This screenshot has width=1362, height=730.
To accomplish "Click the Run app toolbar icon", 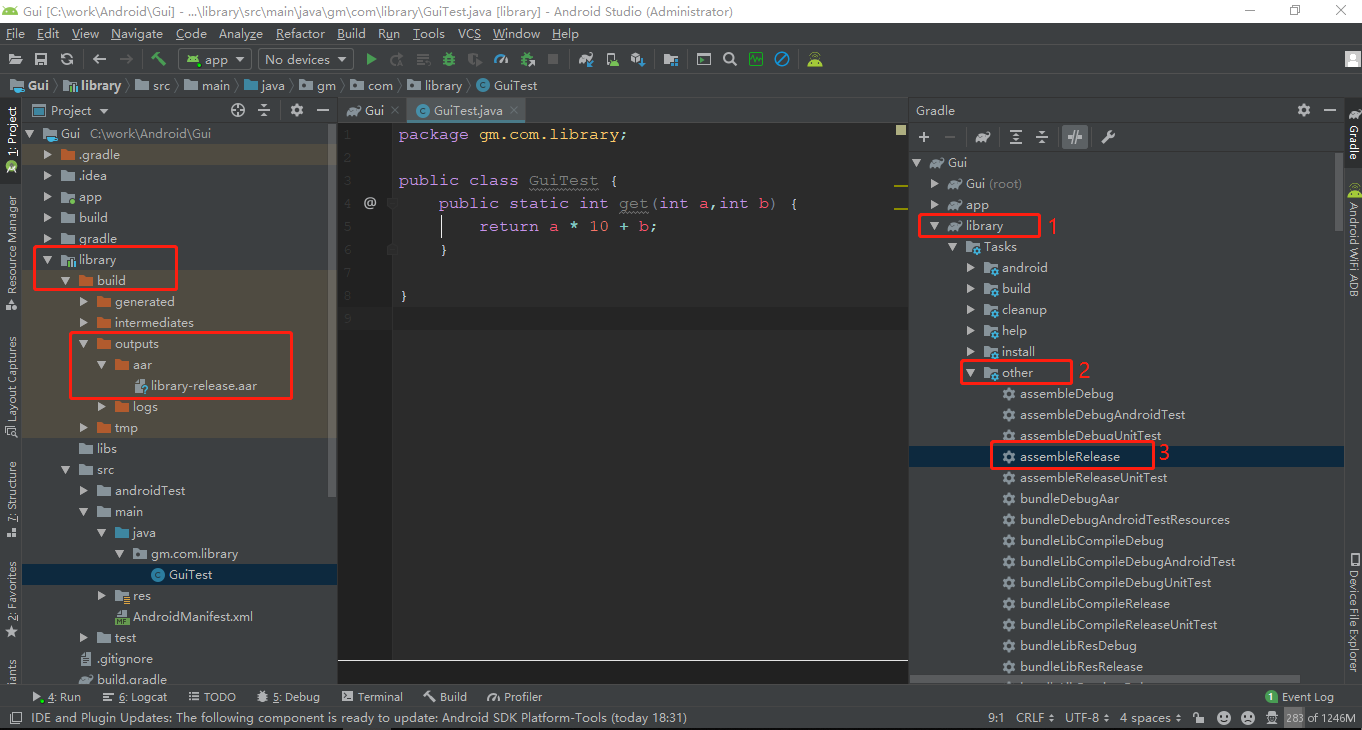I will pos(371,59).
